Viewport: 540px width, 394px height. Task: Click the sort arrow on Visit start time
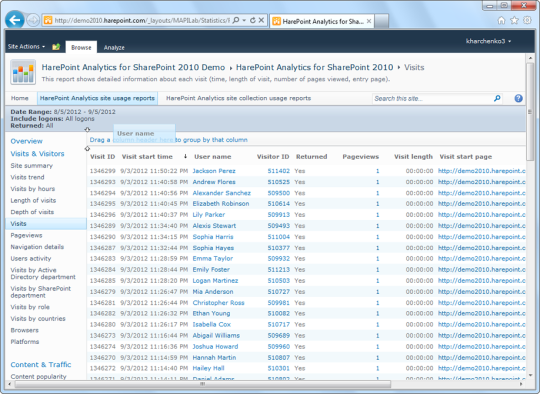pyautogui.click(x=185, y=156)
